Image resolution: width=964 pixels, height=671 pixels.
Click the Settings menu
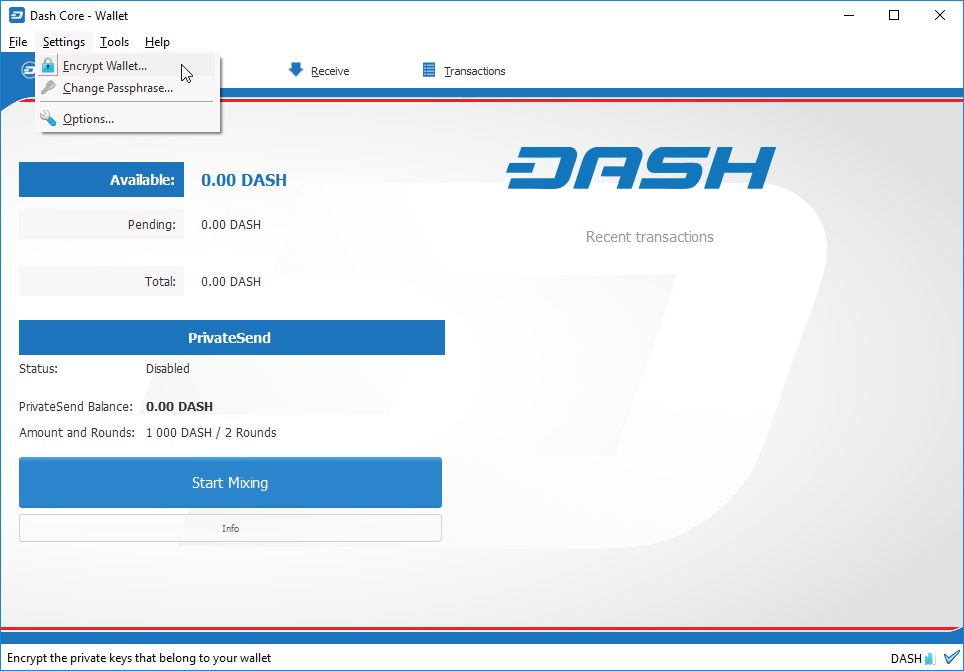click(64, 42)
